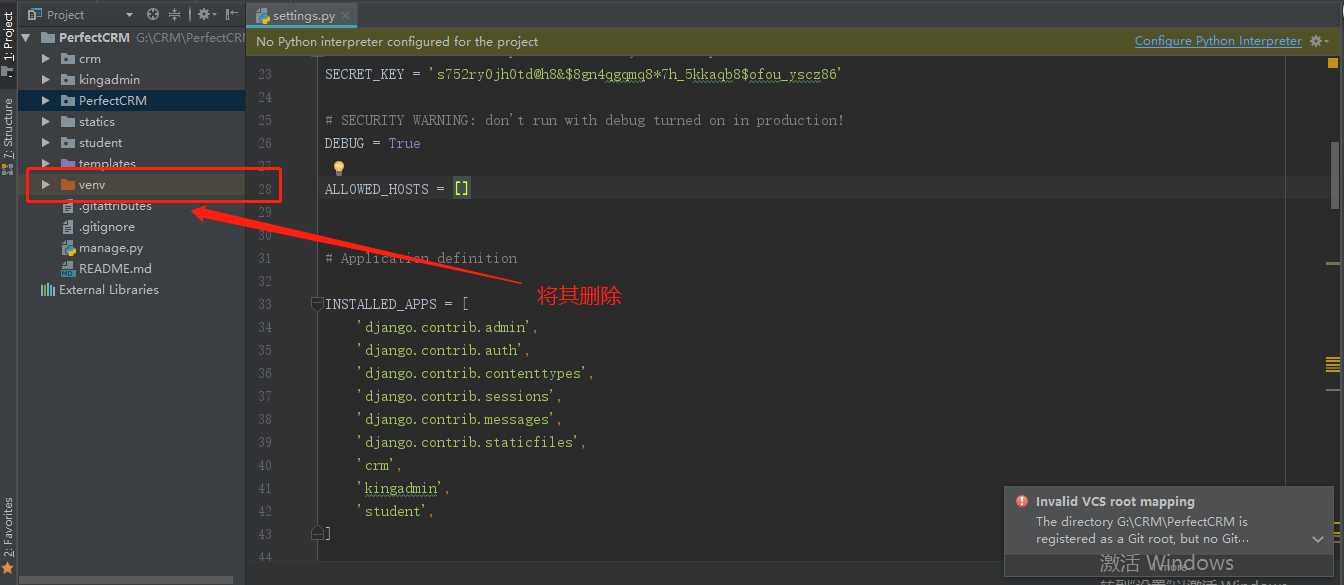The image size is (1344, 585).
Task: Open the Project view mode dropdown
Action: 129,15
